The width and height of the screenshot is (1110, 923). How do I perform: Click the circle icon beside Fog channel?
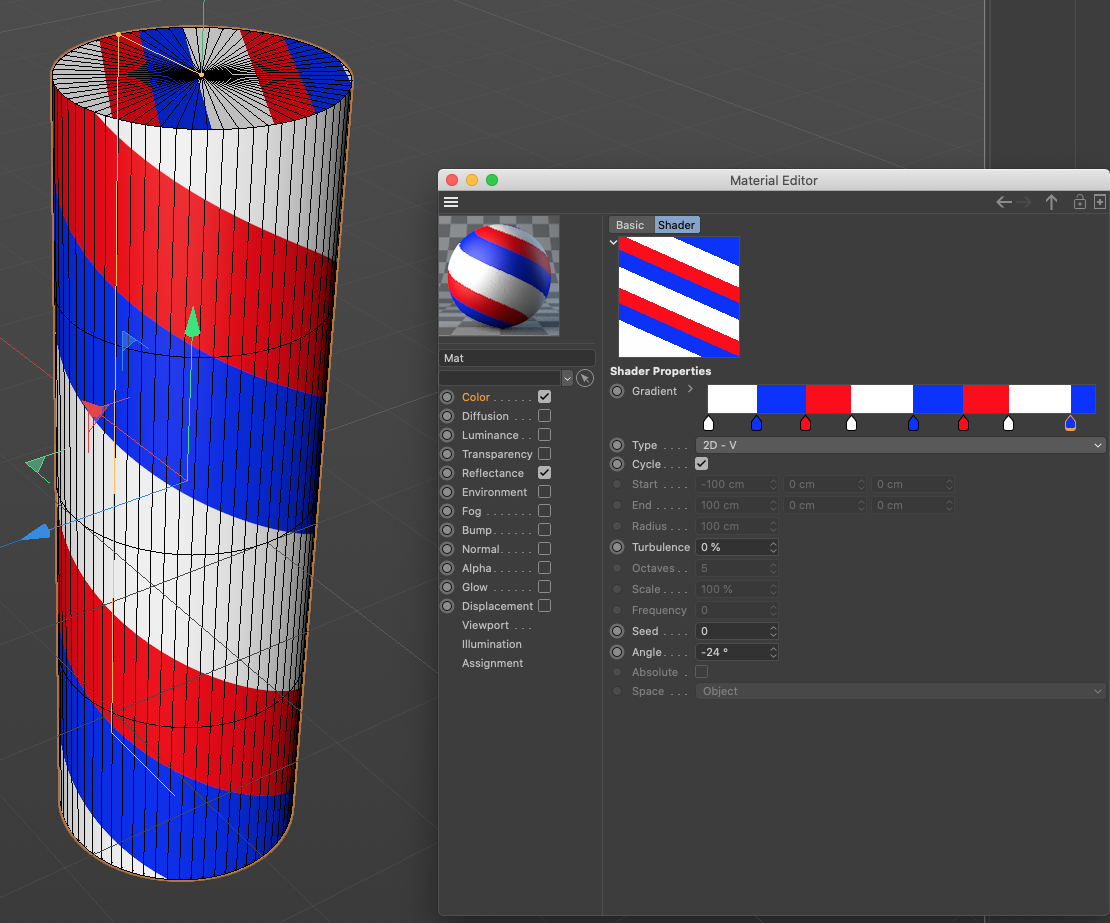447,511
